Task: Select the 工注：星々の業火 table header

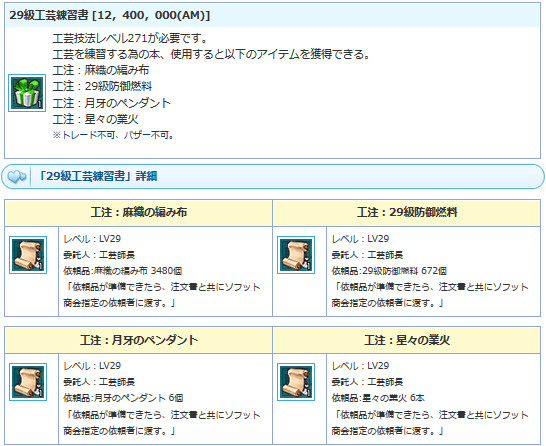Action: point(407,340)
